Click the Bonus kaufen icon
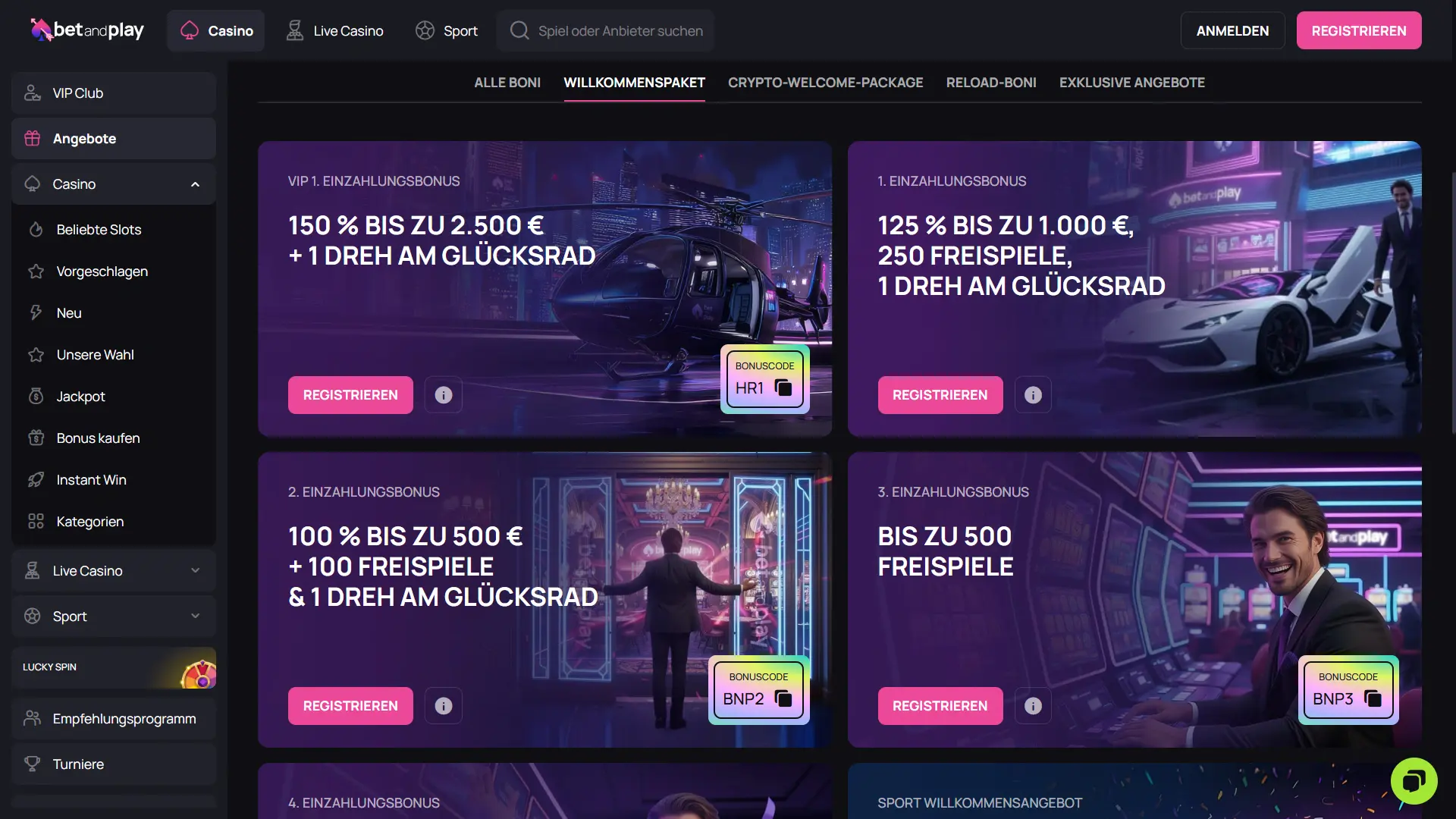The image size is (1456, 819). coord(36,438)
